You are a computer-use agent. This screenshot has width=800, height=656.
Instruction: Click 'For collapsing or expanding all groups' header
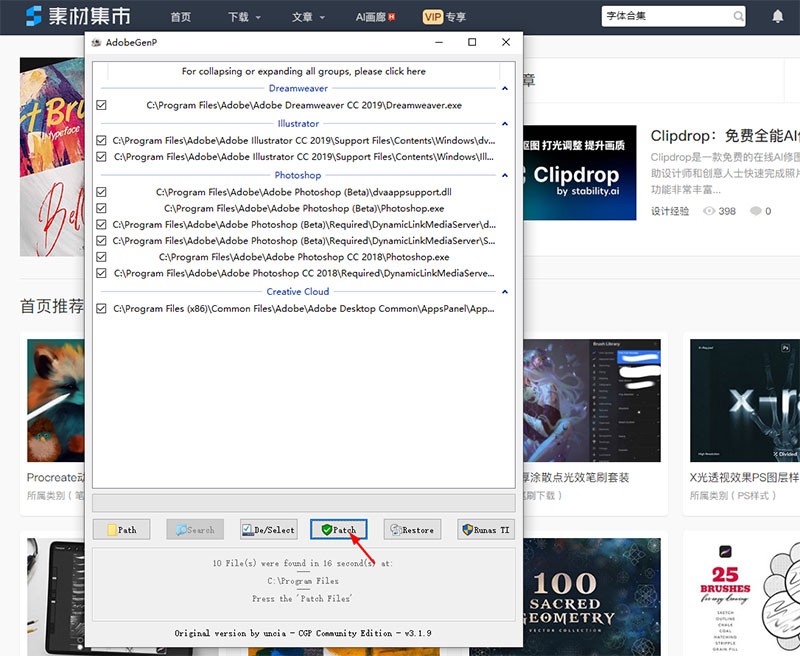pyautogui.click(x=304, y=71)
